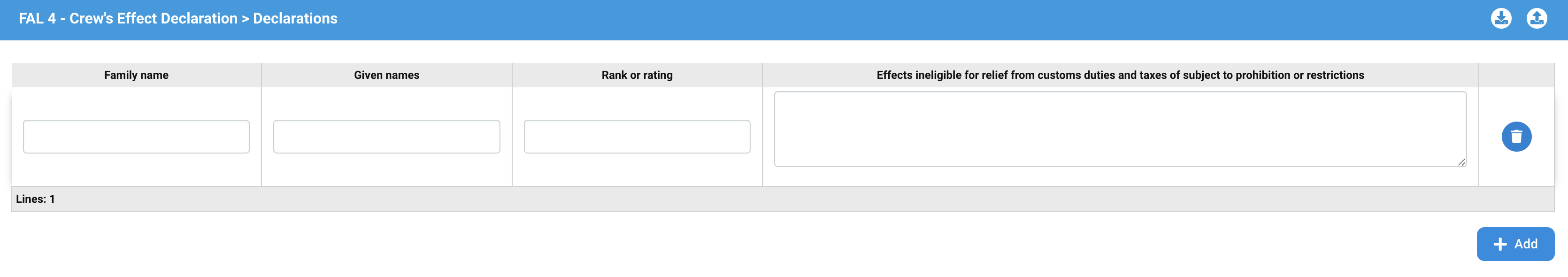The width and height of the screenshot is (1568, 277).
Task: Select the Rank or rating input field
Action: (x=637, y=136)
